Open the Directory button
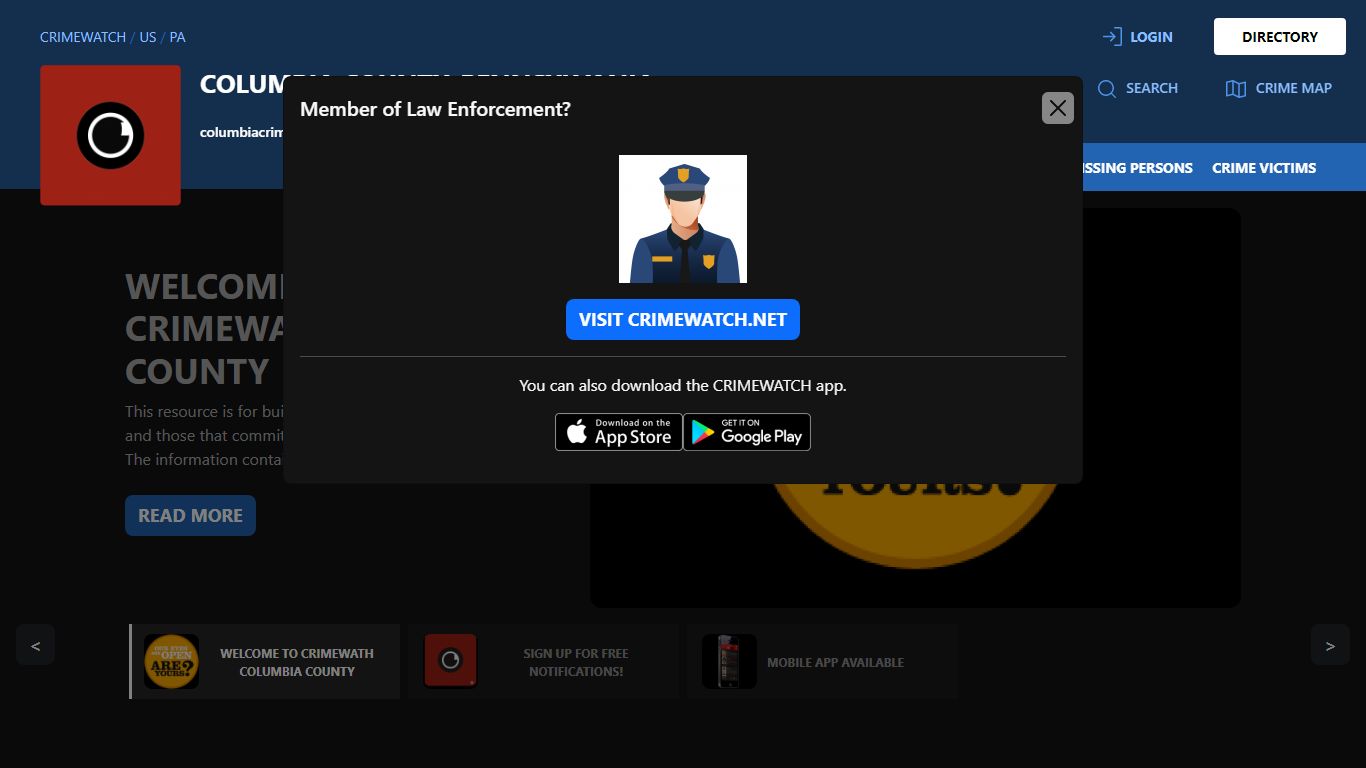 click(1280, 37)
